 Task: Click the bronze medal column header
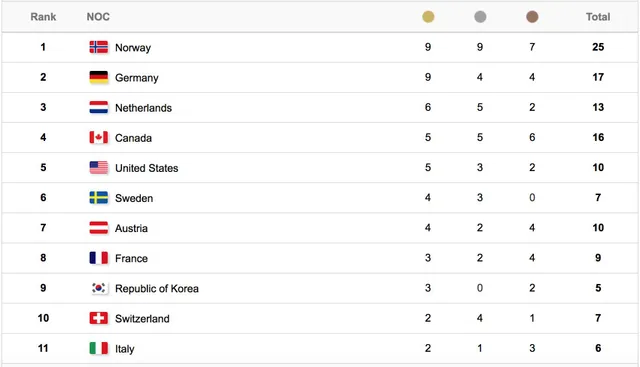point(532,17)
